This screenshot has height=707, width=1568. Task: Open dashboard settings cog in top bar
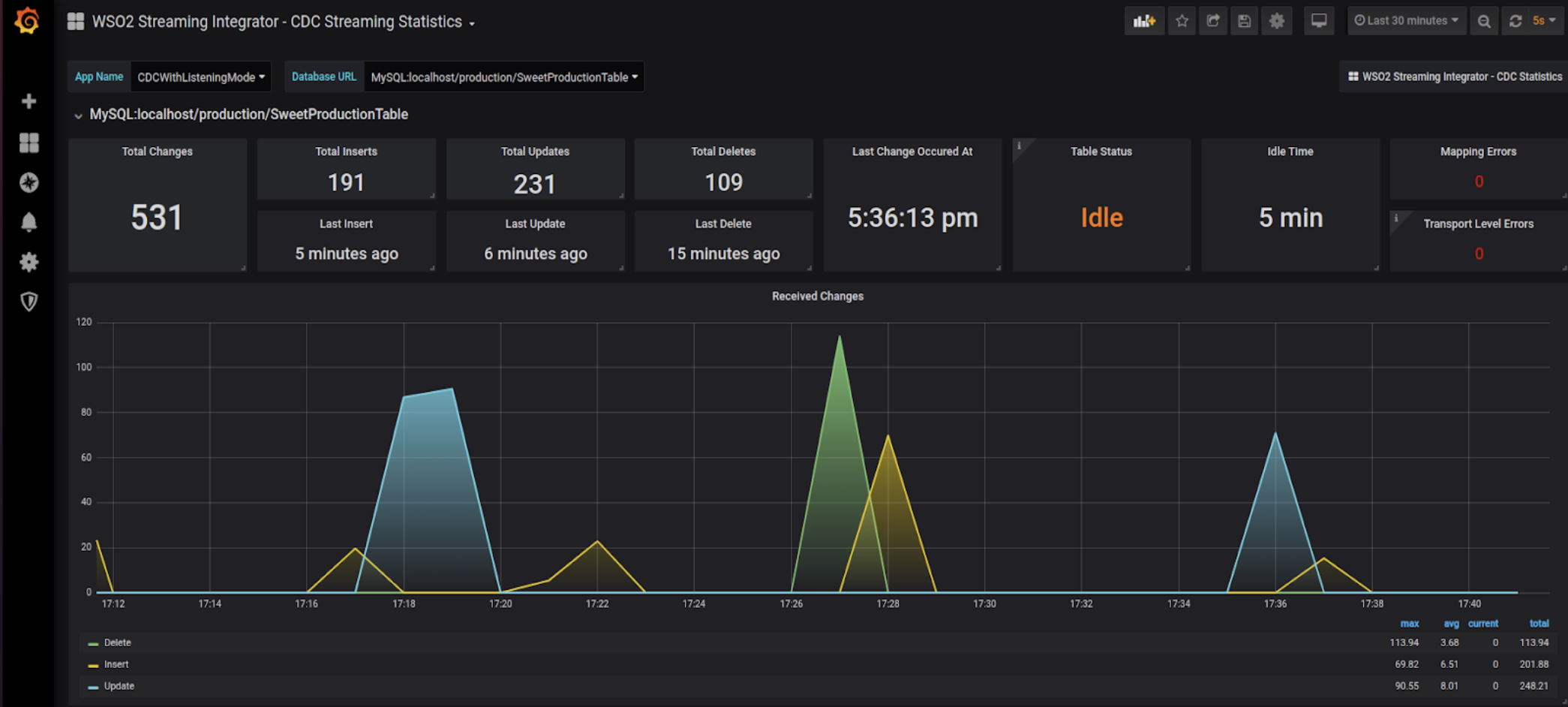click(1277, 21)
